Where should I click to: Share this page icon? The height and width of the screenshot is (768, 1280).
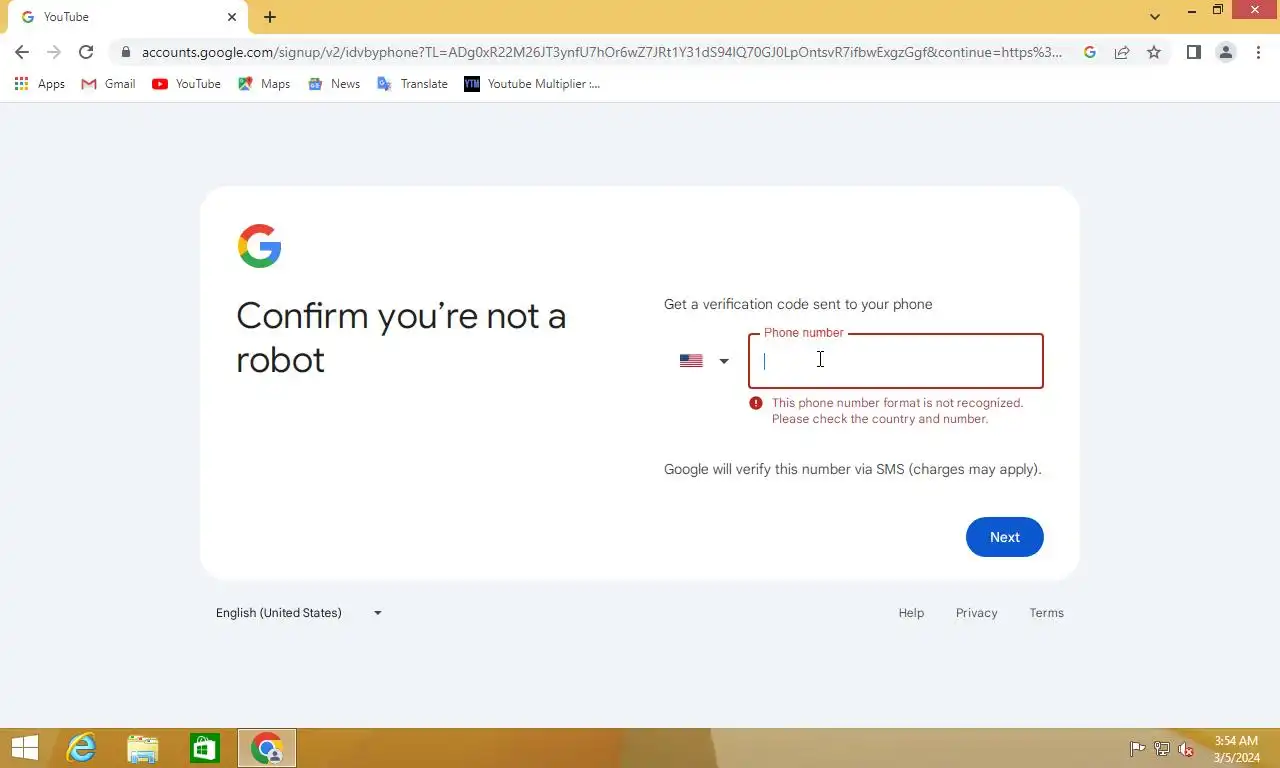click(1122, 52)
